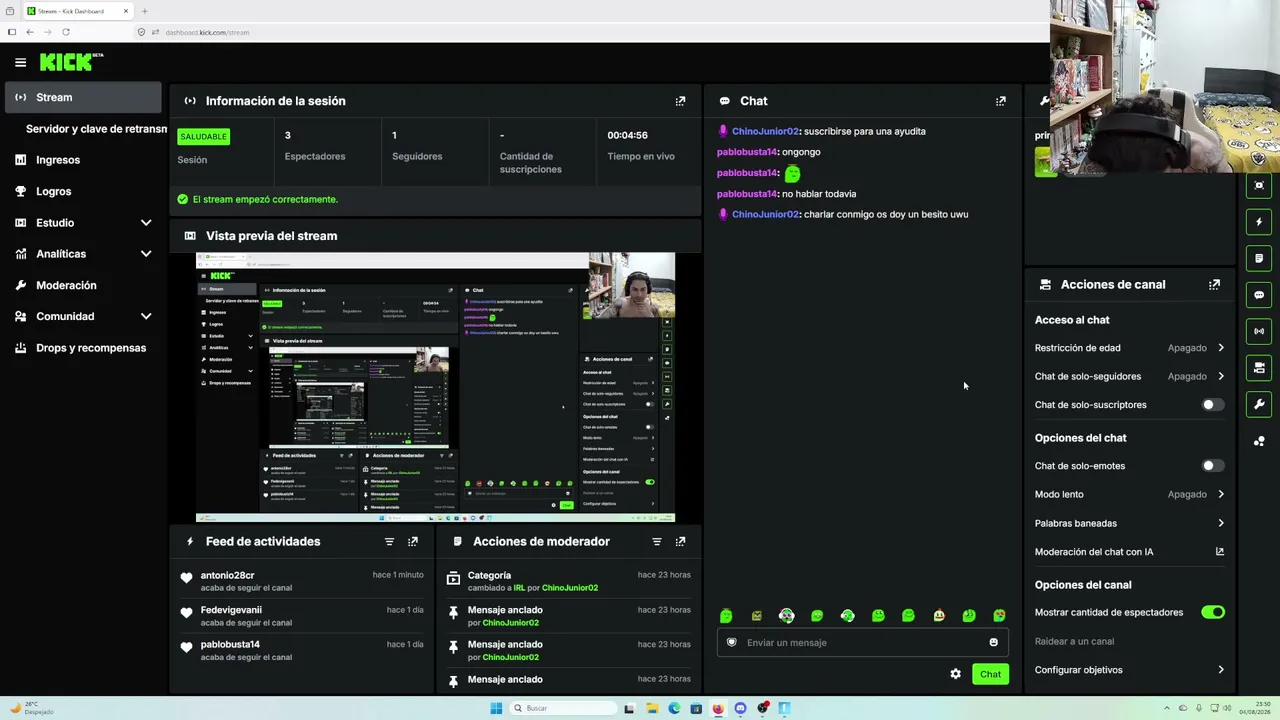1280x720 pixels.
Task: Click the three-dots cluster icon in right sidebar
Action: [x=1259, y=441]
